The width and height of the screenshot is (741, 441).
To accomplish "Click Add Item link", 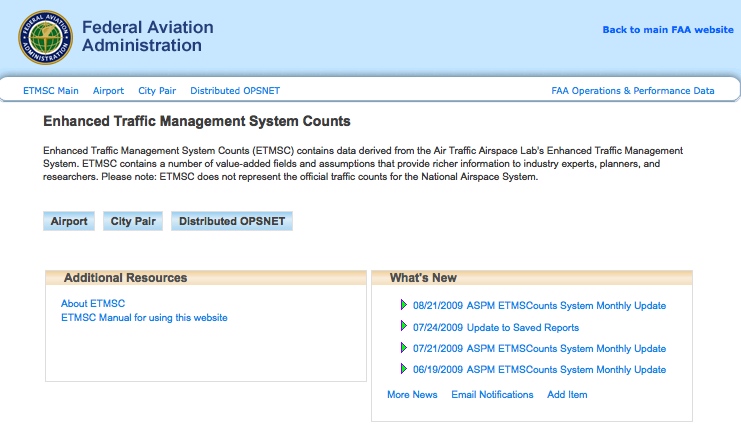I will [x=567, y=395].
